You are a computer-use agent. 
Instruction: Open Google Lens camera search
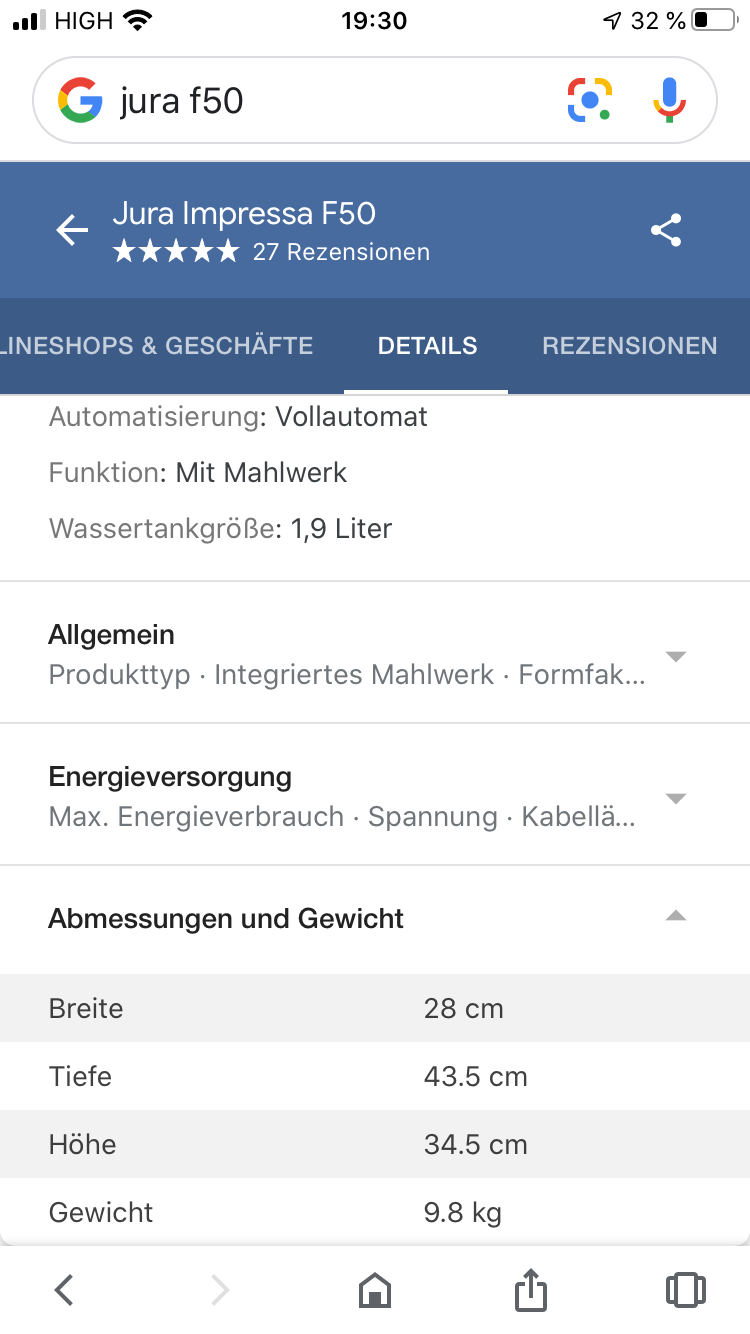tap(590, 100)
